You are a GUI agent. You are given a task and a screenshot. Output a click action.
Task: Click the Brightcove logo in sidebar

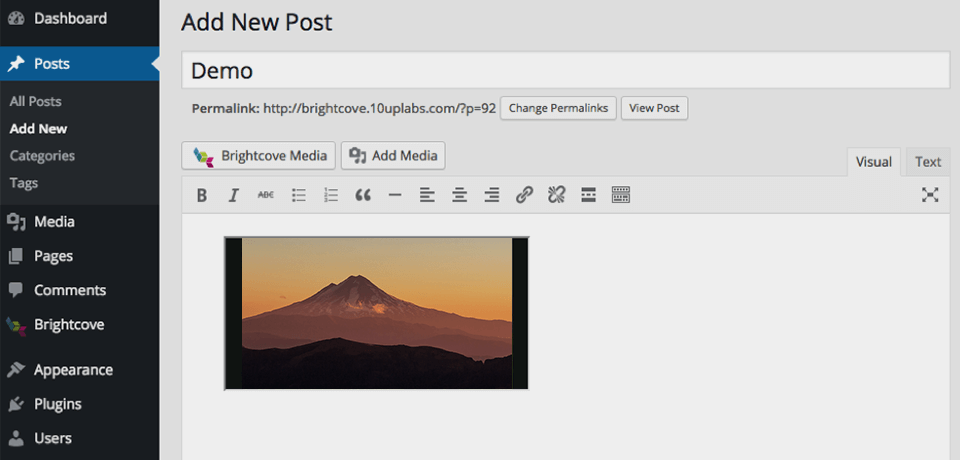(16, 326)
